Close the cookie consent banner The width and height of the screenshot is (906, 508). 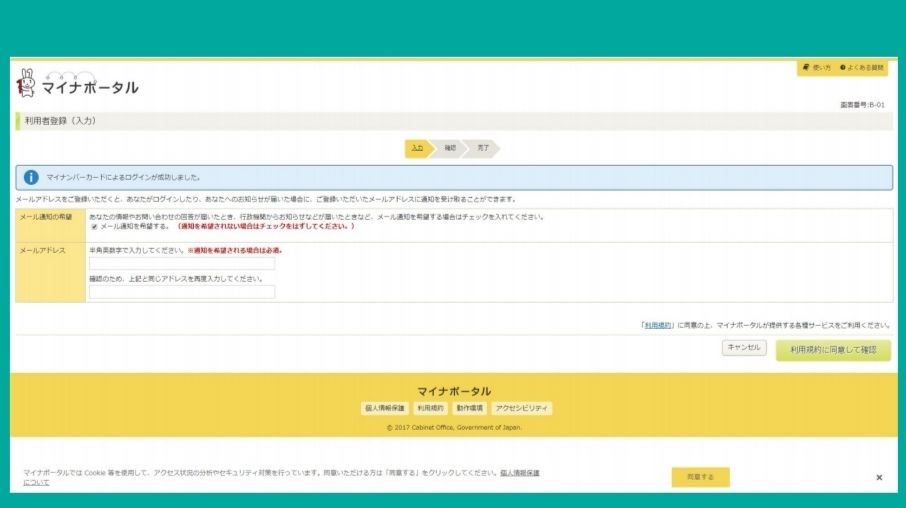click(x=879, y=477)
